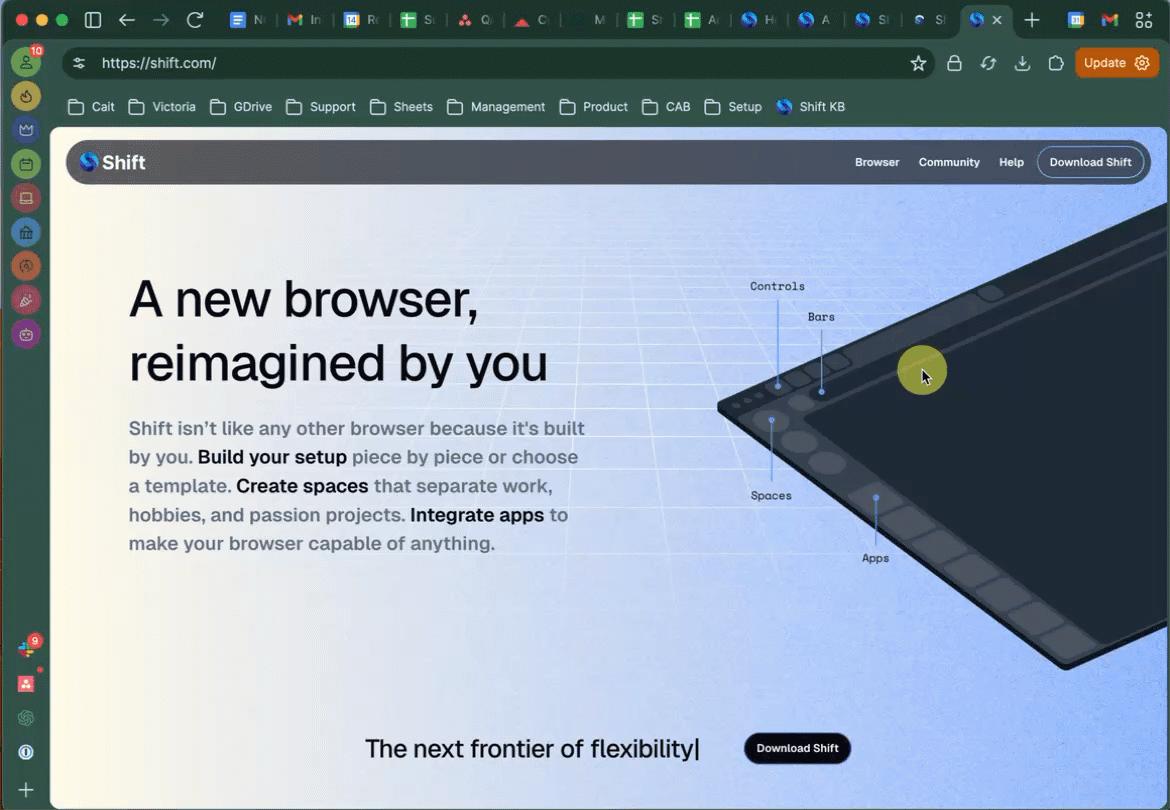Switch to the Asana tab

(475, 20)
